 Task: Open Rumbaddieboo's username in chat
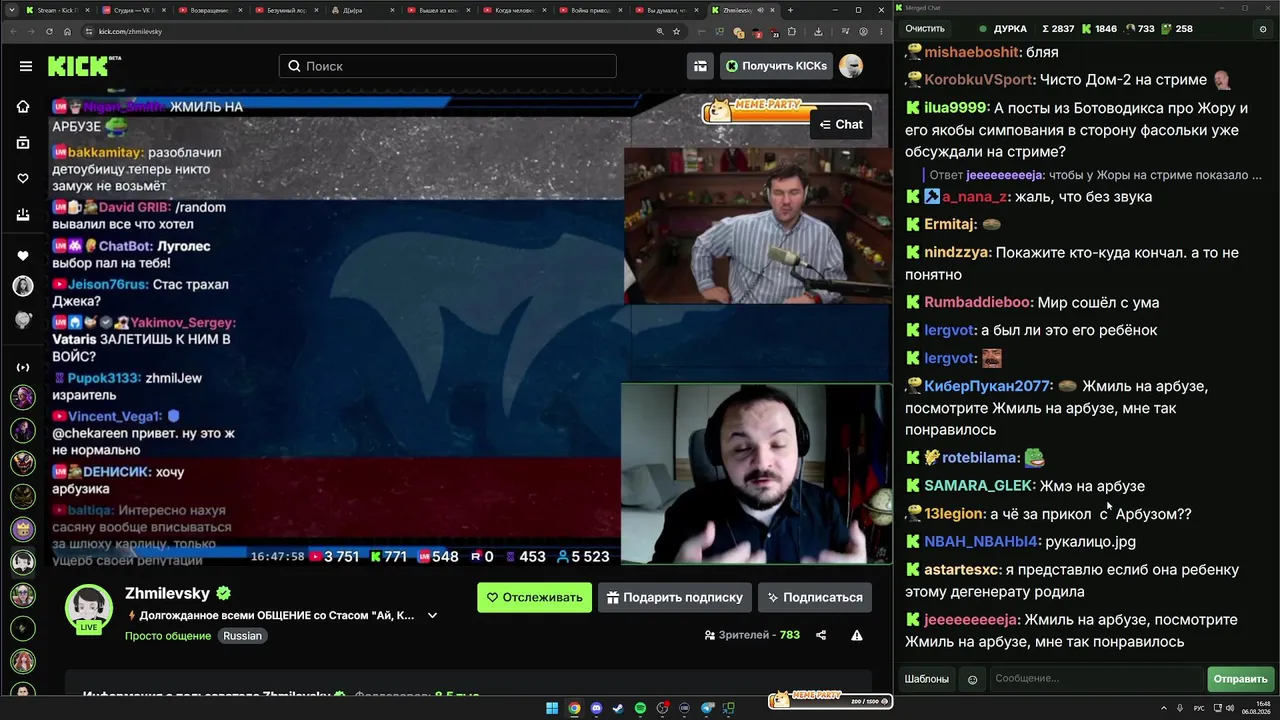977,302
